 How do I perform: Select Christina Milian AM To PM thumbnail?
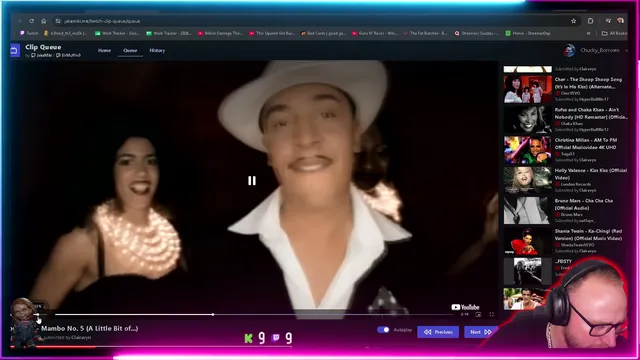(527, 150)
